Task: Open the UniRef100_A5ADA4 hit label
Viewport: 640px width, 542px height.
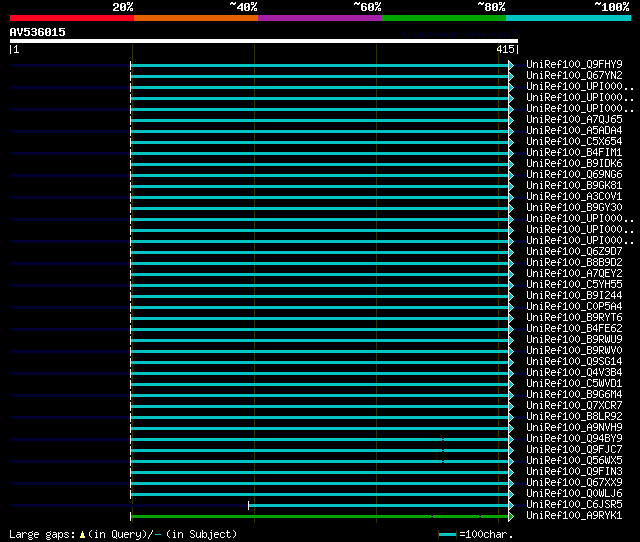Action: click(574, 131)
